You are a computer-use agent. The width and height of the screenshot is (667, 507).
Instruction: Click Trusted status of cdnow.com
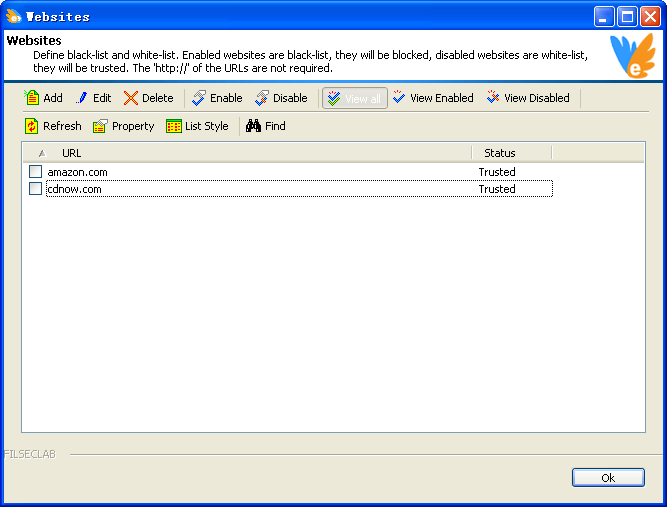[x=497, y=189]
